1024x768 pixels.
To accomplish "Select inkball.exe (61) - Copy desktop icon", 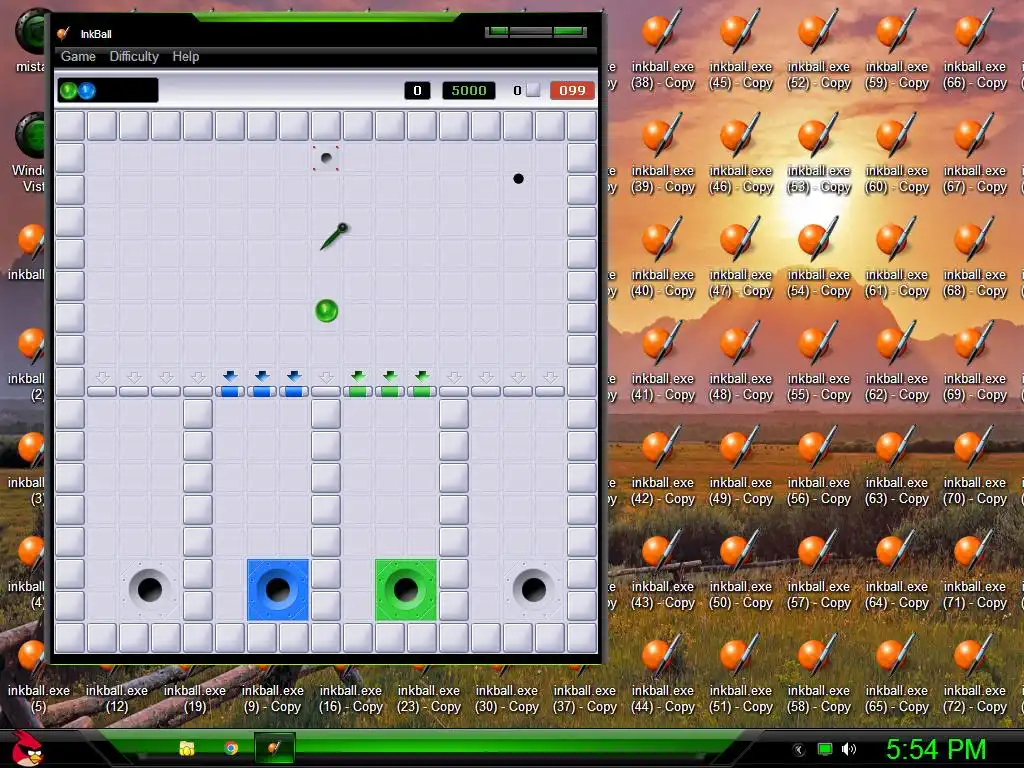I will tap(897, 255).
